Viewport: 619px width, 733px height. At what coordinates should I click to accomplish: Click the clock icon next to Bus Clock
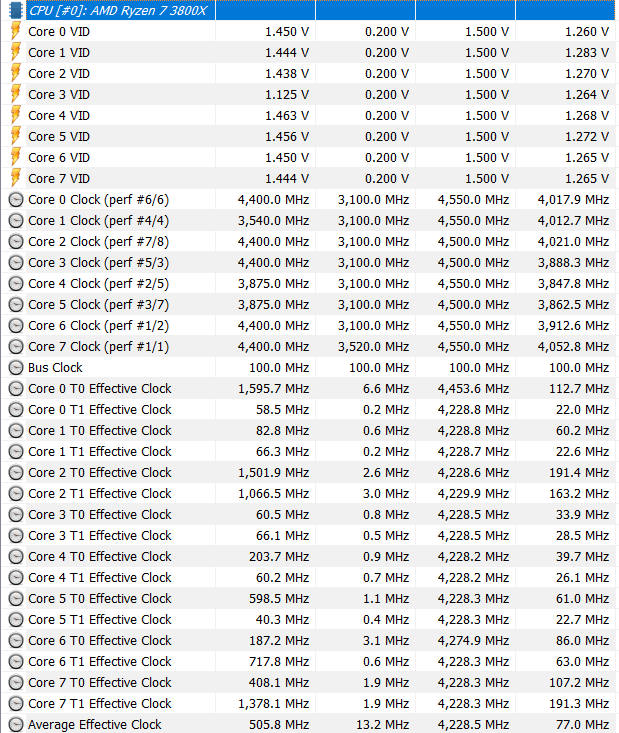(16, 367)
